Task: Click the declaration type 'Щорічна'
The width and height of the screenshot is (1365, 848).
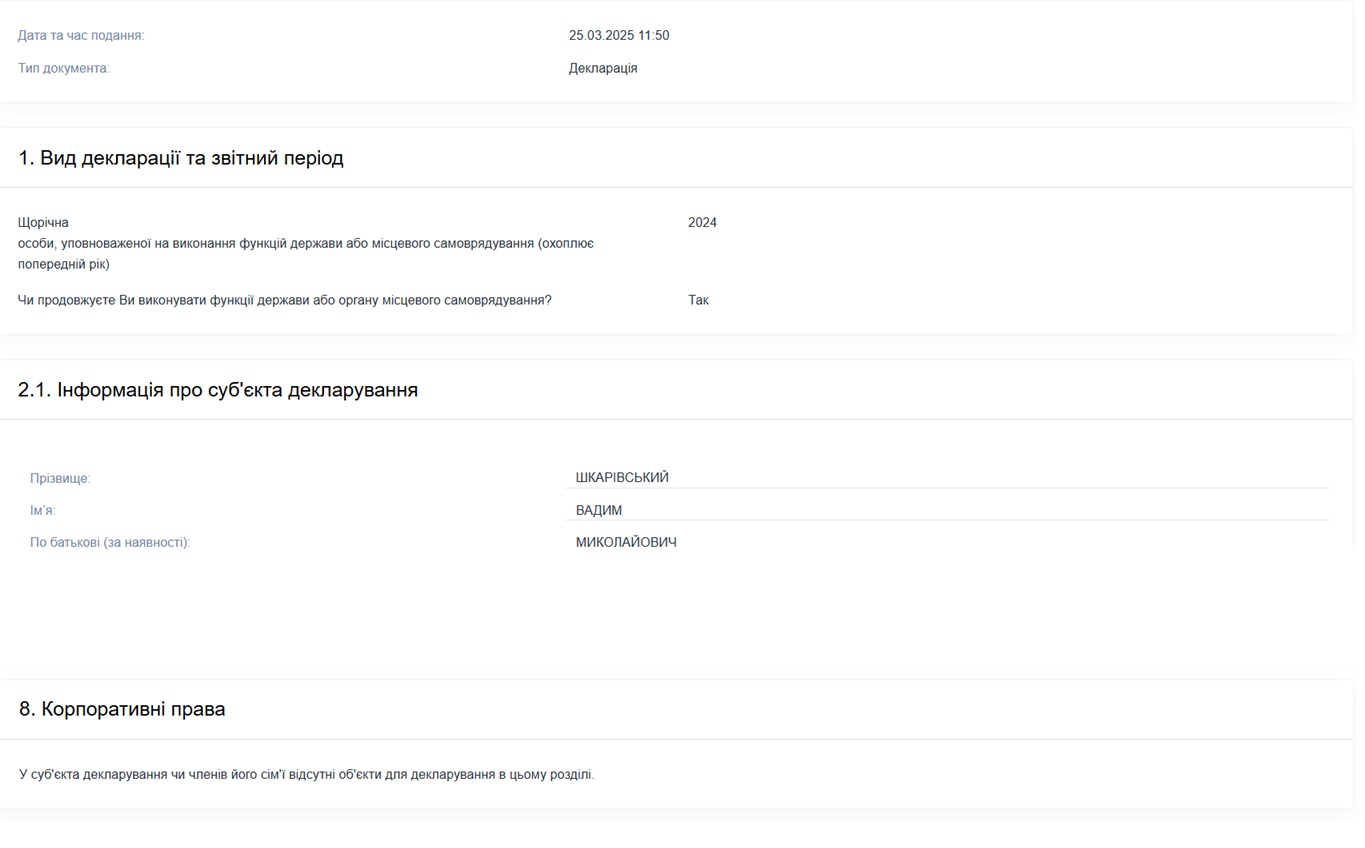Action: (x=43, y=223)
